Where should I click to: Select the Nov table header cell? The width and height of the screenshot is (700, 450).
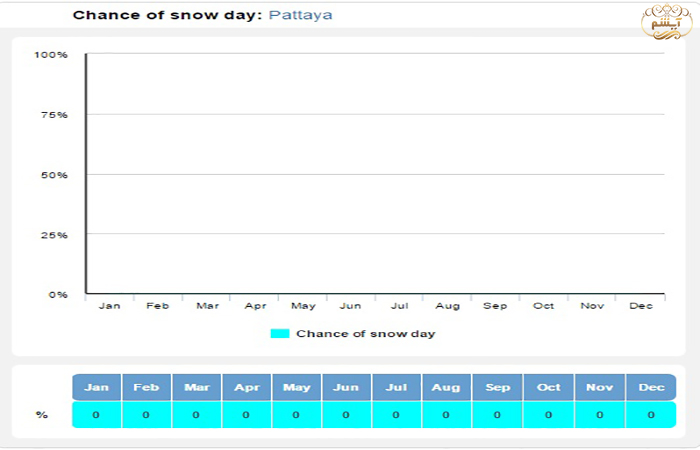pos(600,387)
